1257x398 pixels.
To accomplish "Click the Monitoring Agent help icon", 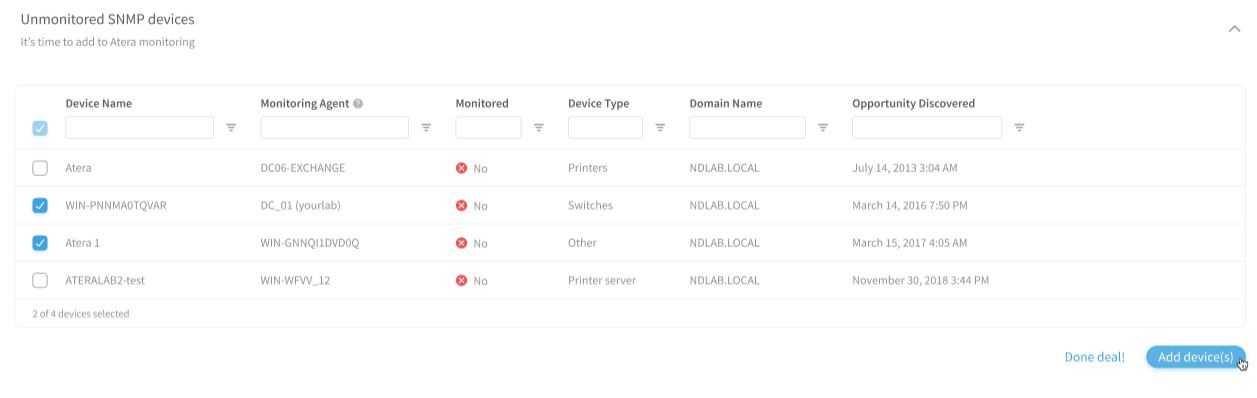I will (358, 103).
